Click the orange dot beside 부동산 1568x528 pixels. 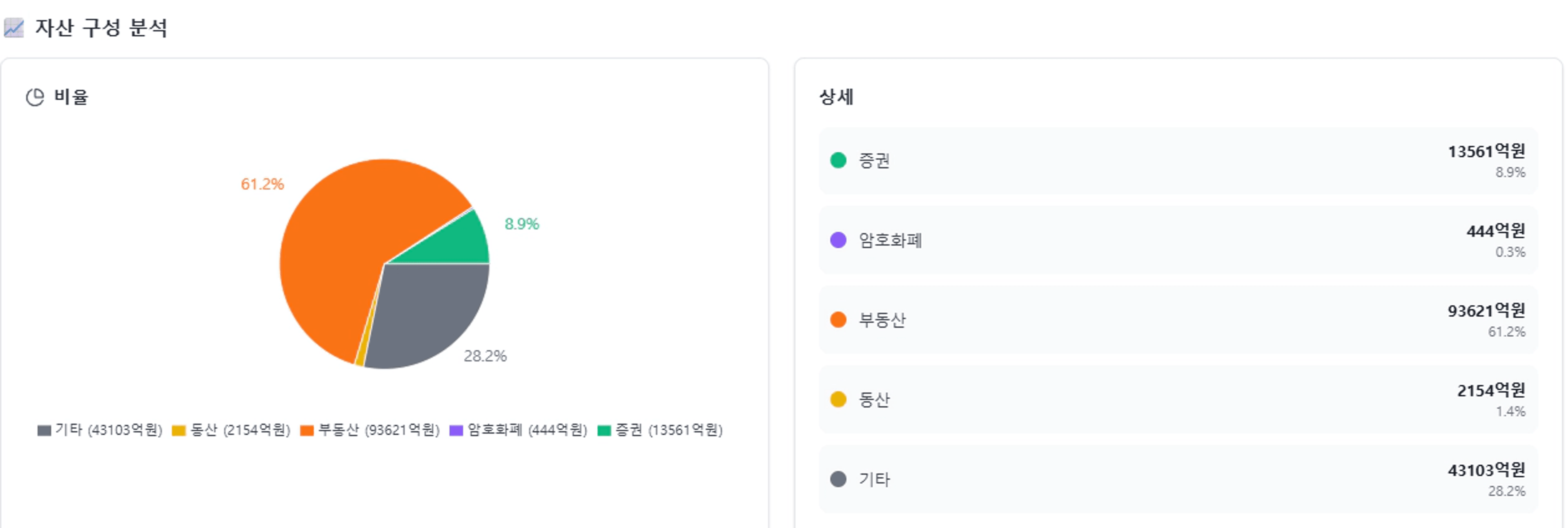coord(837,320)
